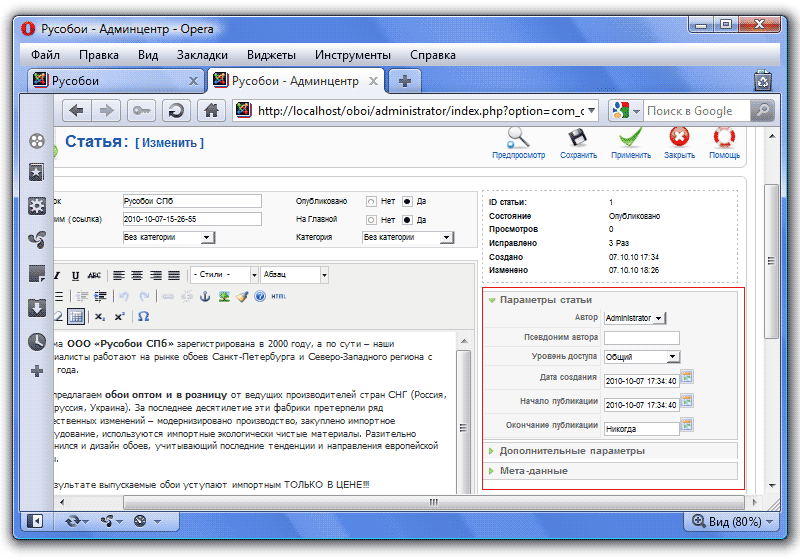The width and height of the screenshot is (800, 560).
Task: Click the browser reload button
Action: pos(177,111)
